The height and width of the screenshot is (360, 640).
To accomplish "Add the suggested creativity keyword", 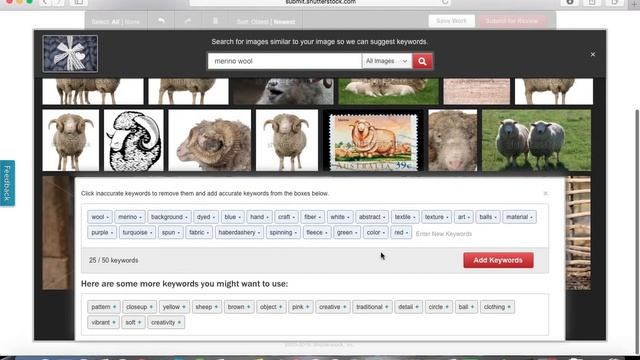I will pyautogui.click(x=166, y=322).
